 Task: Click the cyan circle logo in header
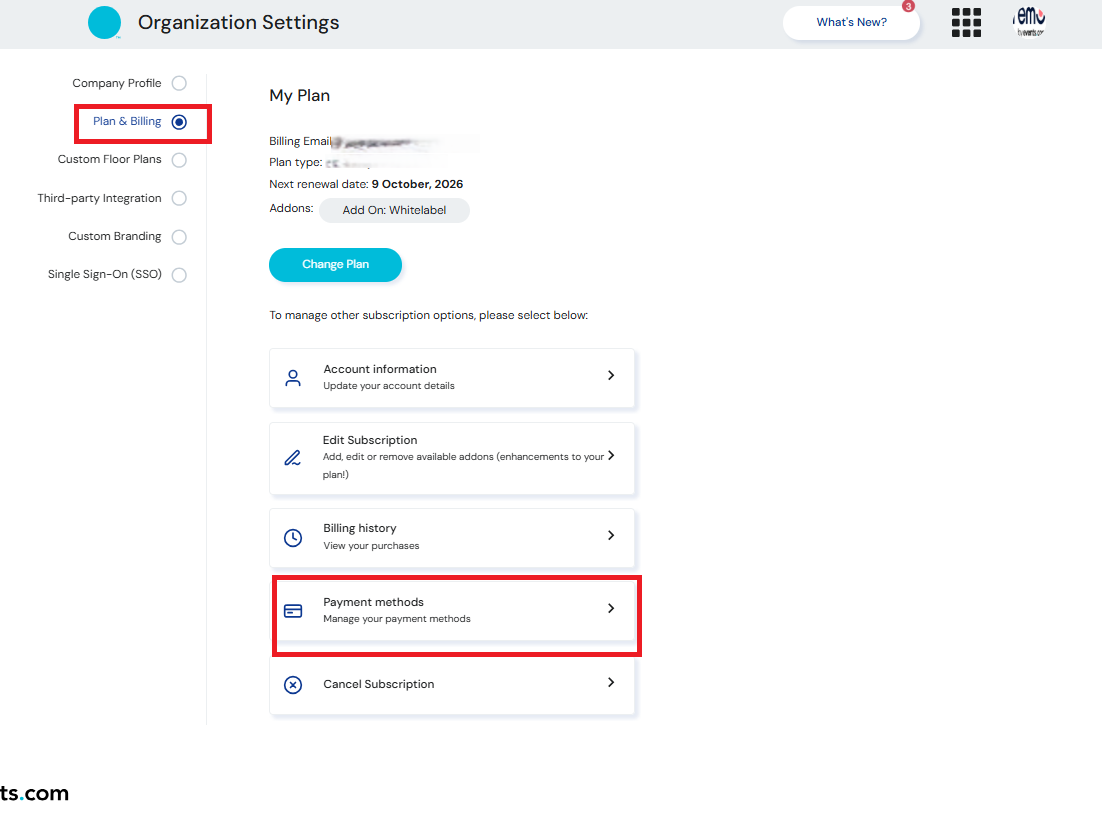[104, 22]
